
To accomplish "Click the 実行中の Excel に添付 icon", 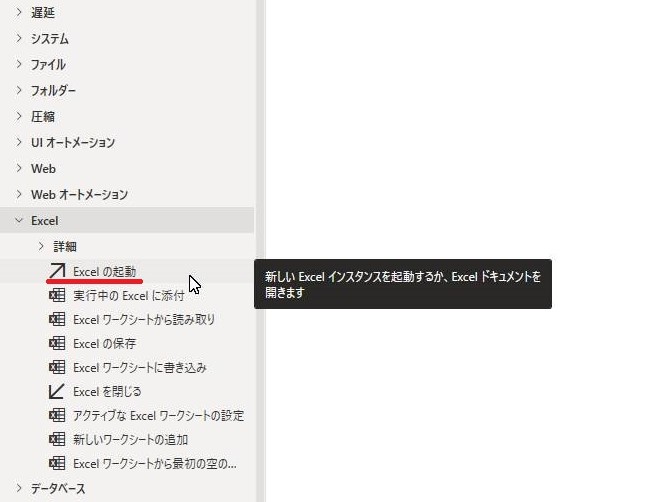I will point(56,295).
